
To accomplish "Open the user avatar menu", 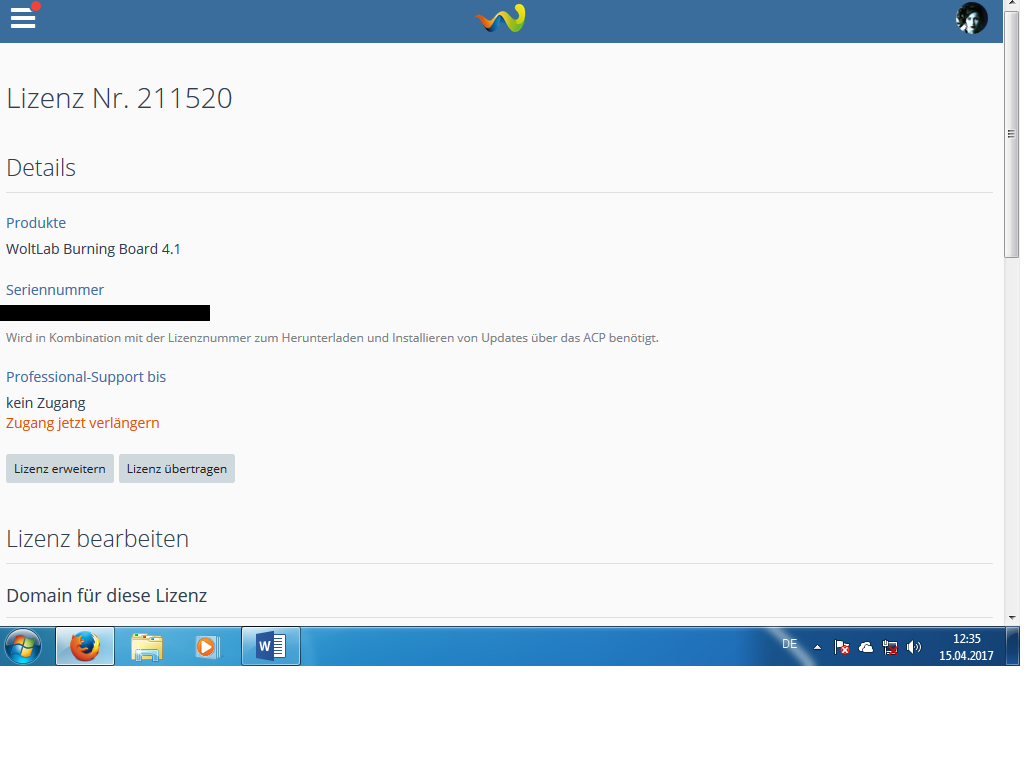I will click(x=971, y=18).
